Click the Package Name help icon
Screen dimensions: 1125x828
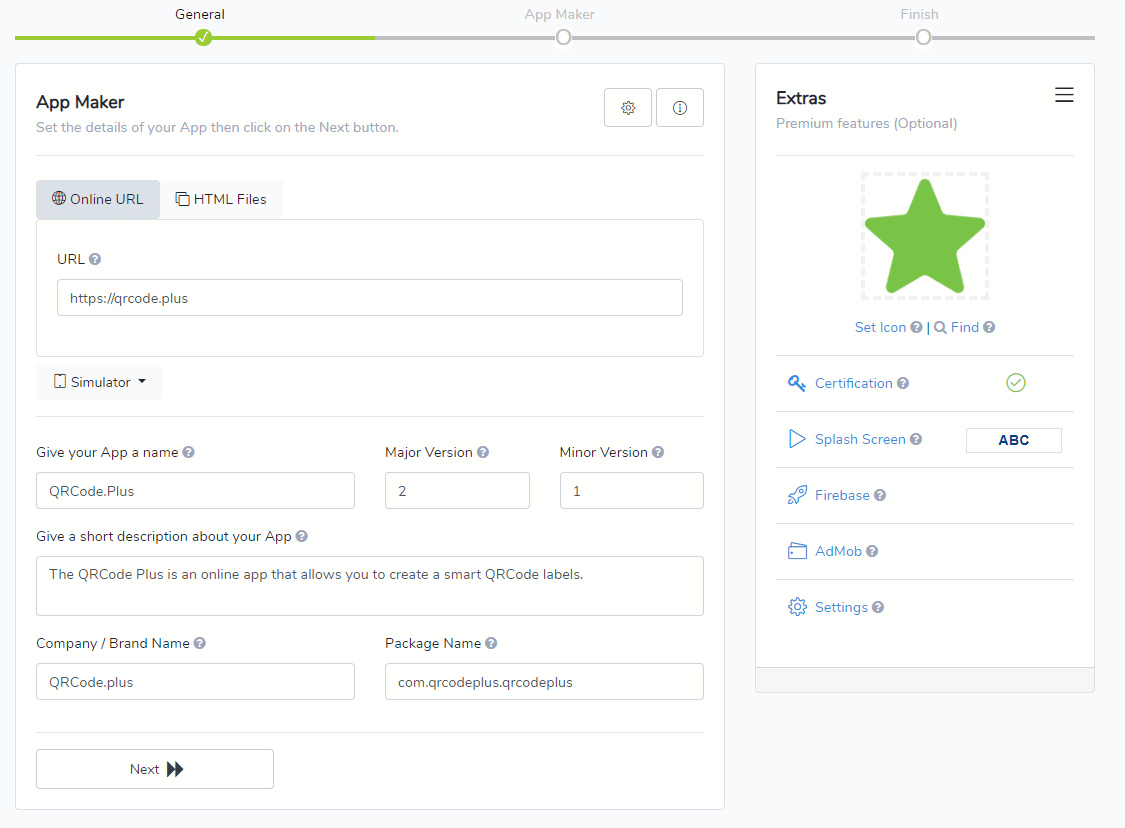[x=491, y=643]
